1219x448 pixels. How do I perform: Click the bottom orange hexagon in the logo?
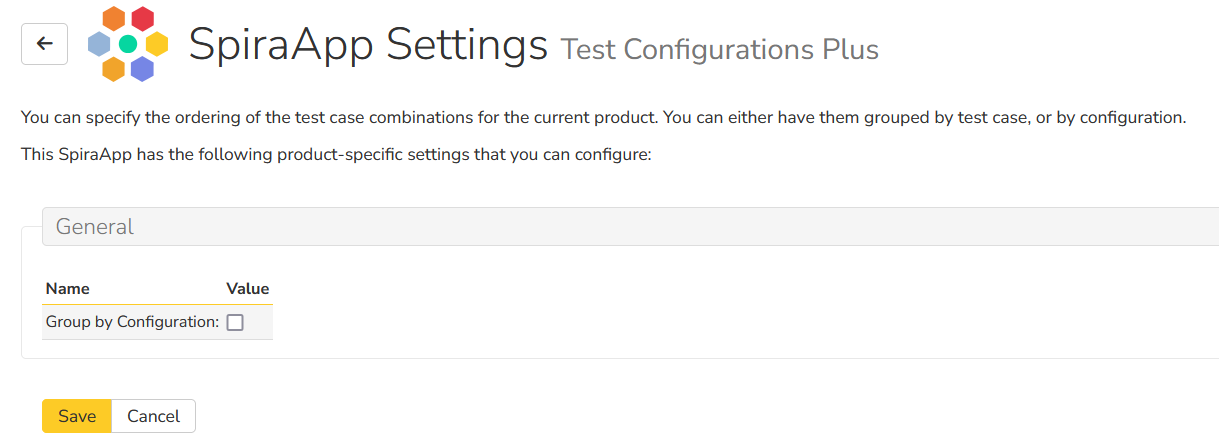point(113,68)
